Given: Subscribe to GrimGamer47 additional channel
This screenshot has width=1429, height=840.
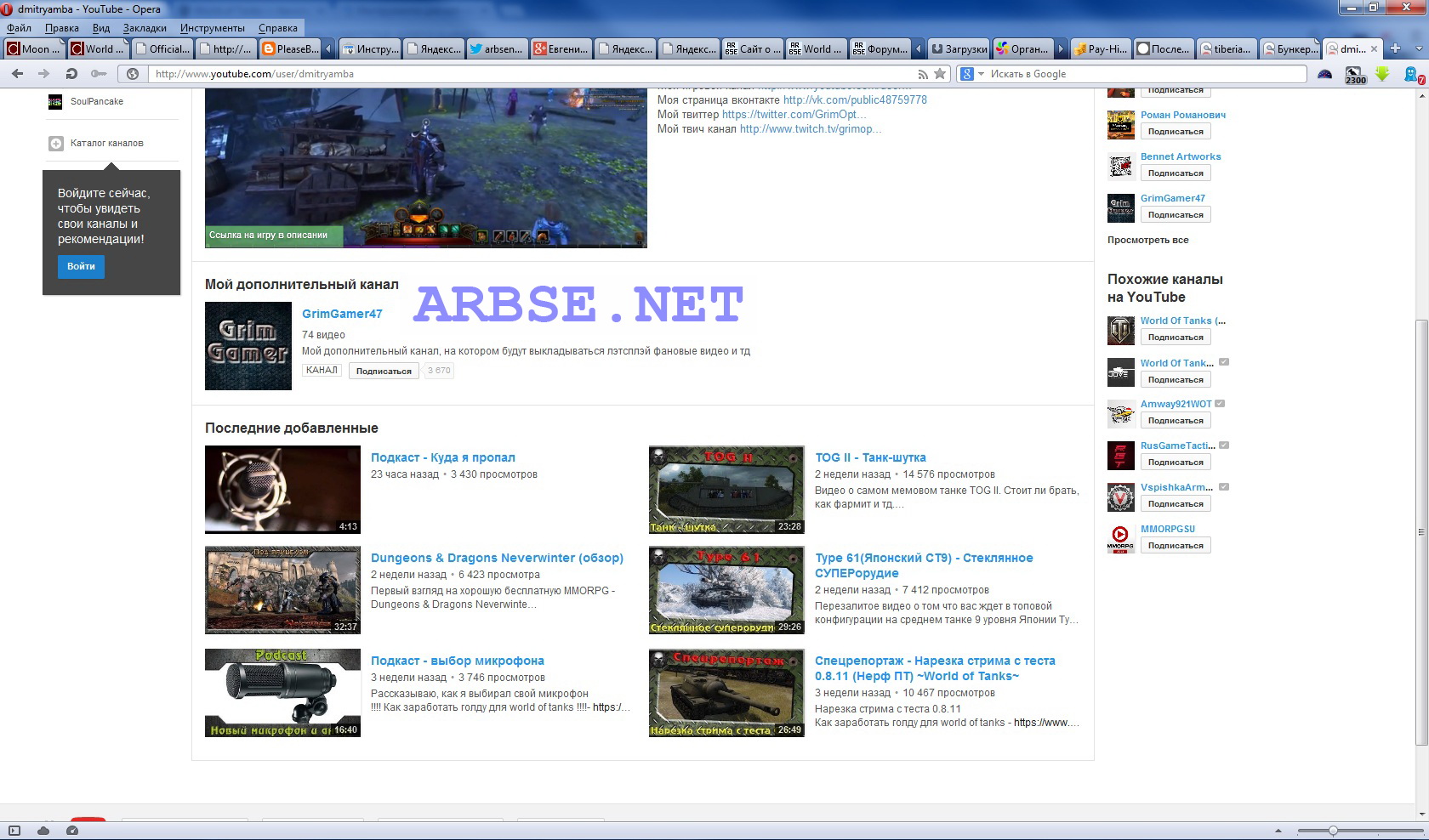Looking at the screenshot, I should click(384, 371).
